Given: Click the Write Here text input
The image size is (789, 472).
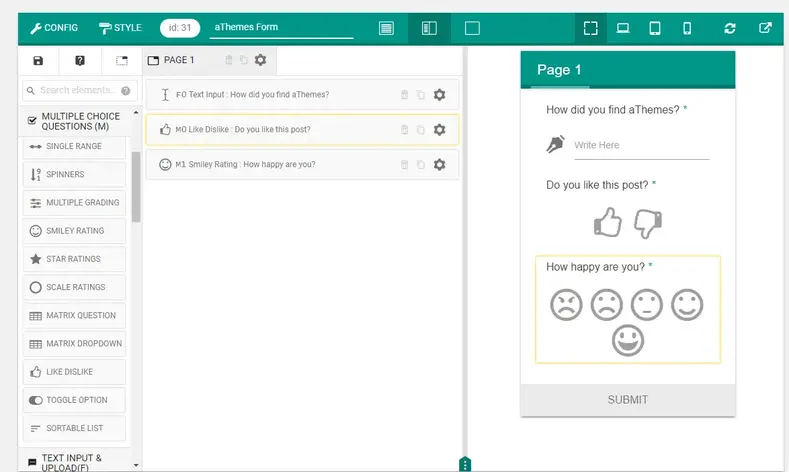Looking at the screenshot, I should coord(642,146).
